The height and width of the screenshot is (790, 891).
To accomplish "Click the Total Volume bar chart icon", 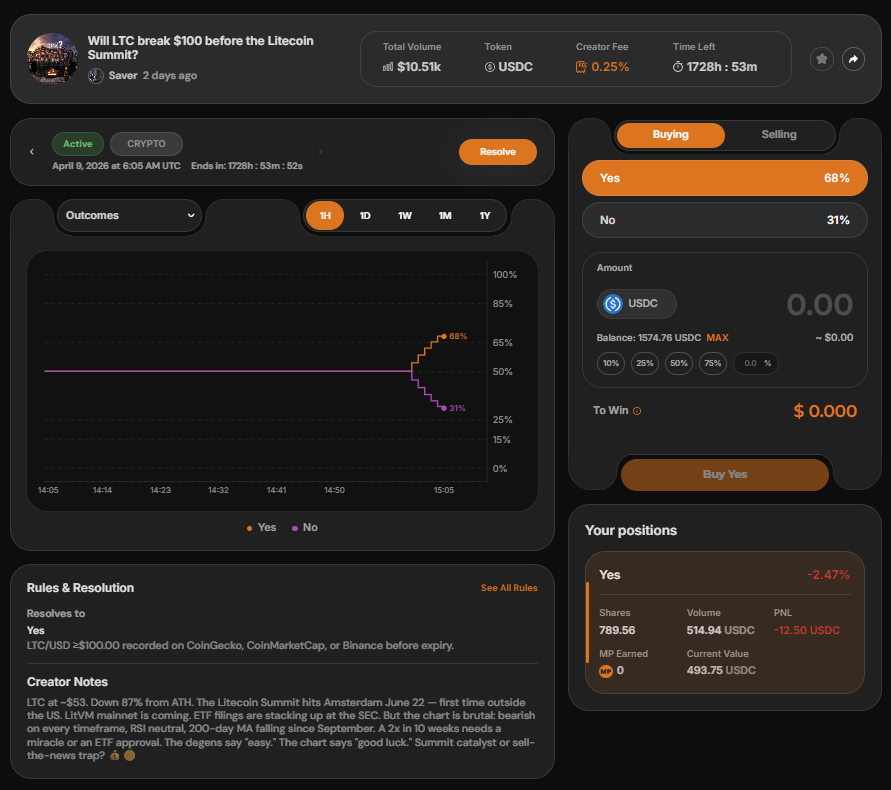I will (388, 67).
